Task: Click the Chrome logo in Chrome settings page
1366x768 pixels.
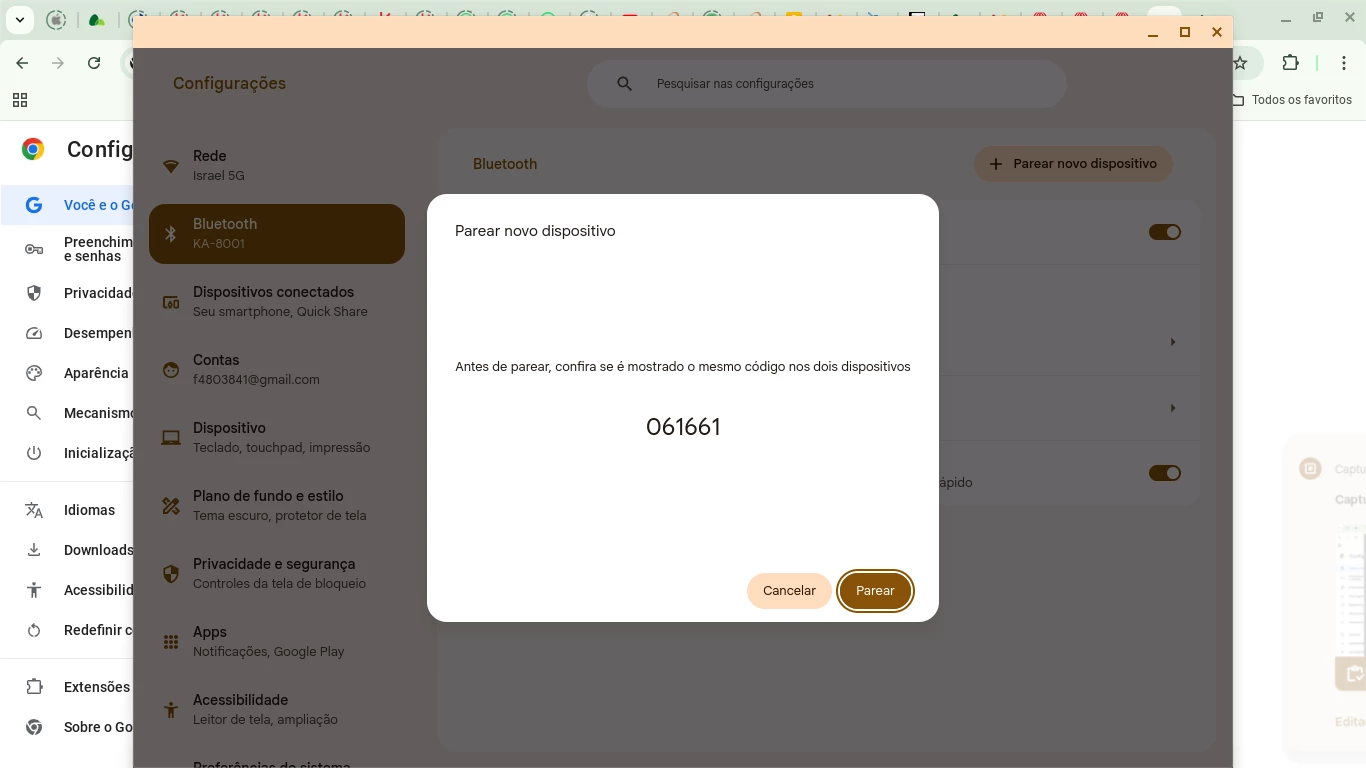Action: 33,149
